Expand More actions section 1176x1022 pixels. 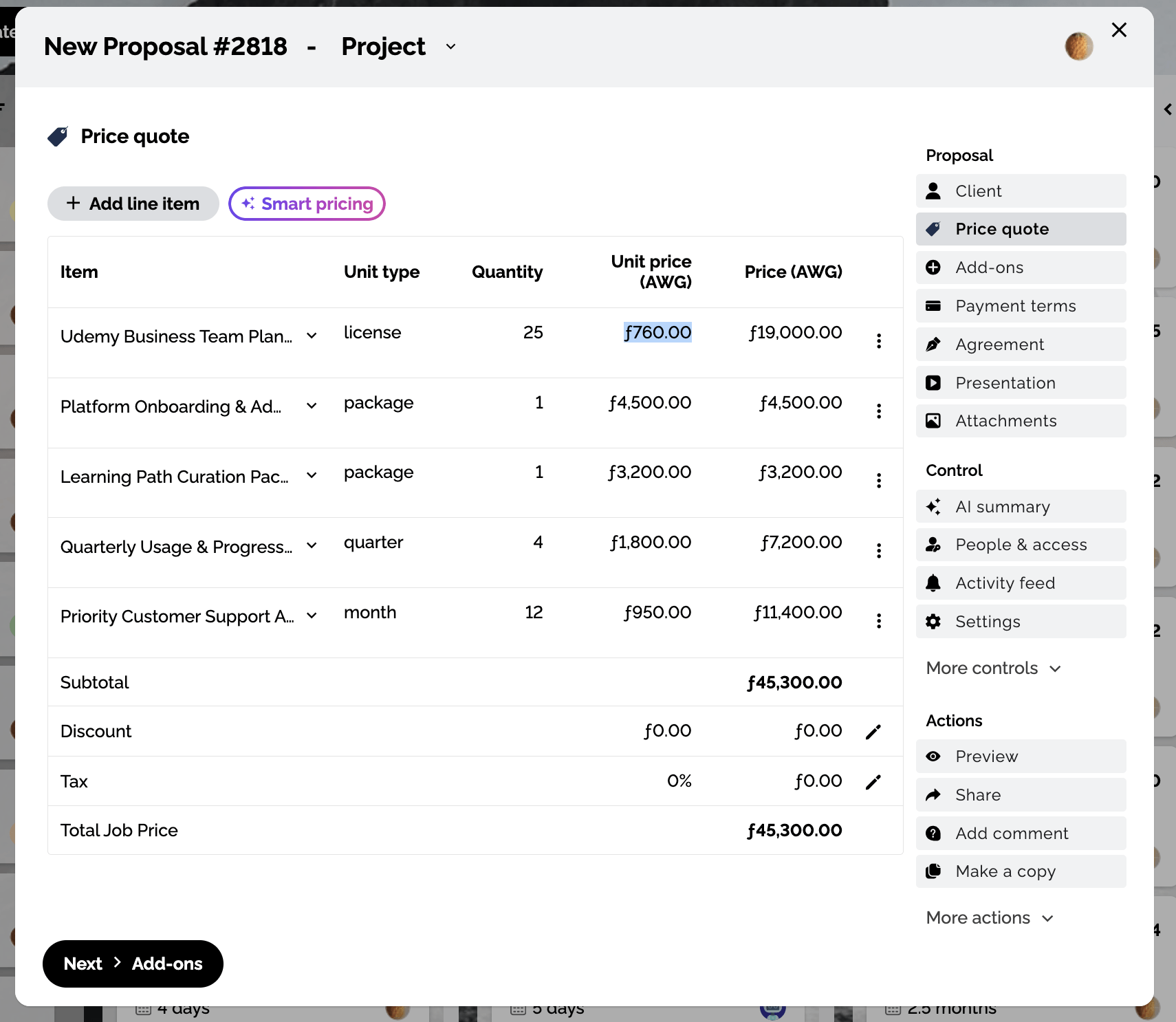point(989,918)
